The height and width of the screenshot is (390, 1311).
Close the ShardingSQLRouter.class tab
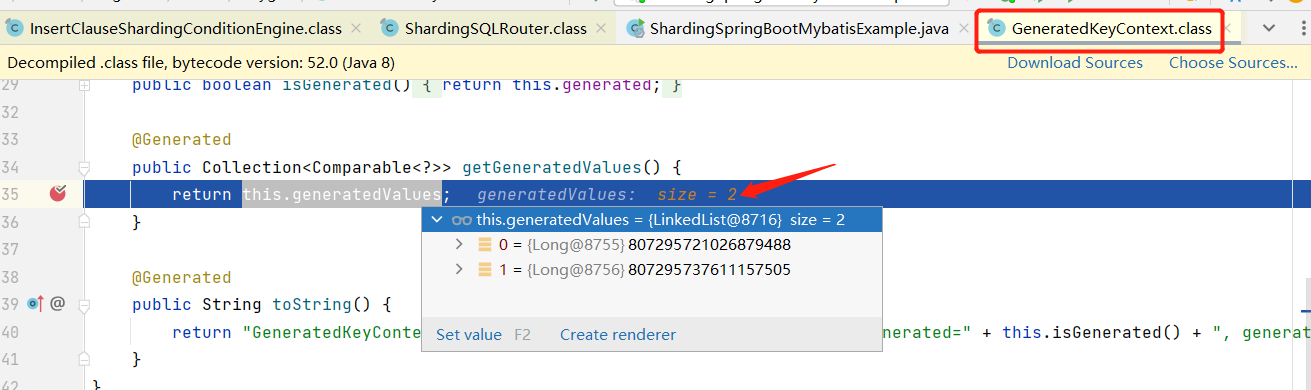tap(601, 28)
